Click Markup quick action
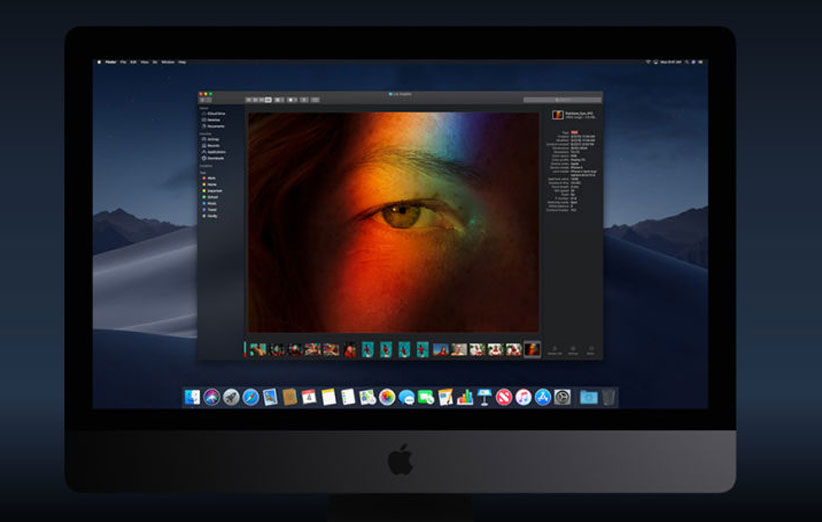Viewport: 822px width, 522px height. [x=573, y=350]
